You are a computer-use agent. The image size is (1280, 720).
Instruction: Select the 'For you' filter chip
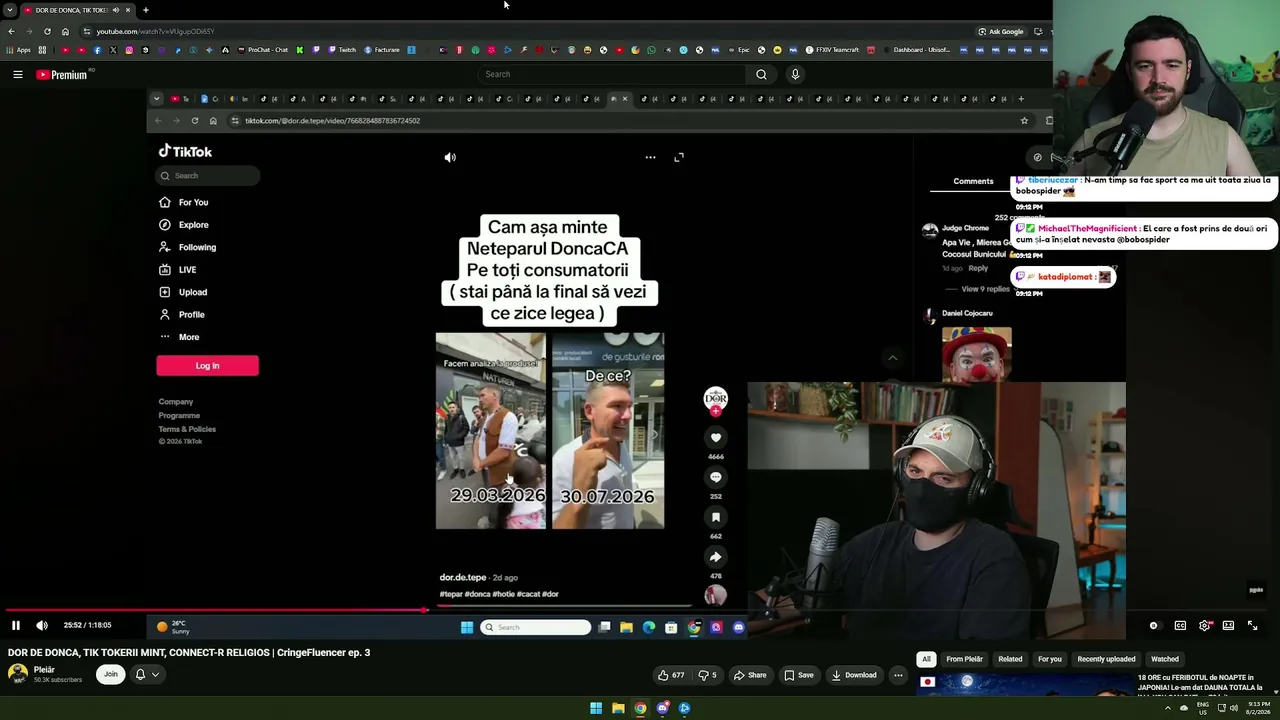1049,659
